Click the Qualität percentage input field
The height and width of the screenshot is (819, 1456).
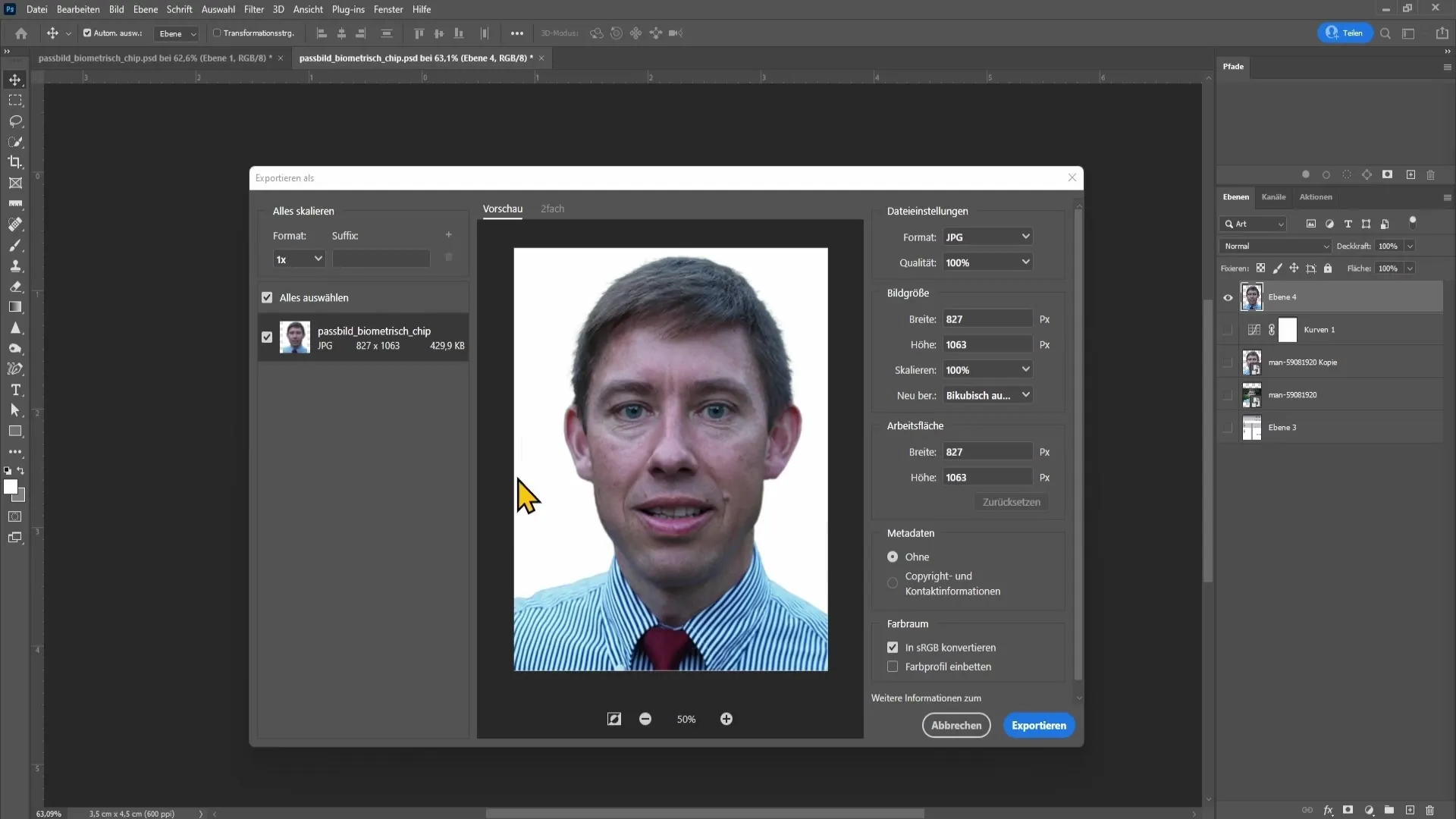click(981, 262)
